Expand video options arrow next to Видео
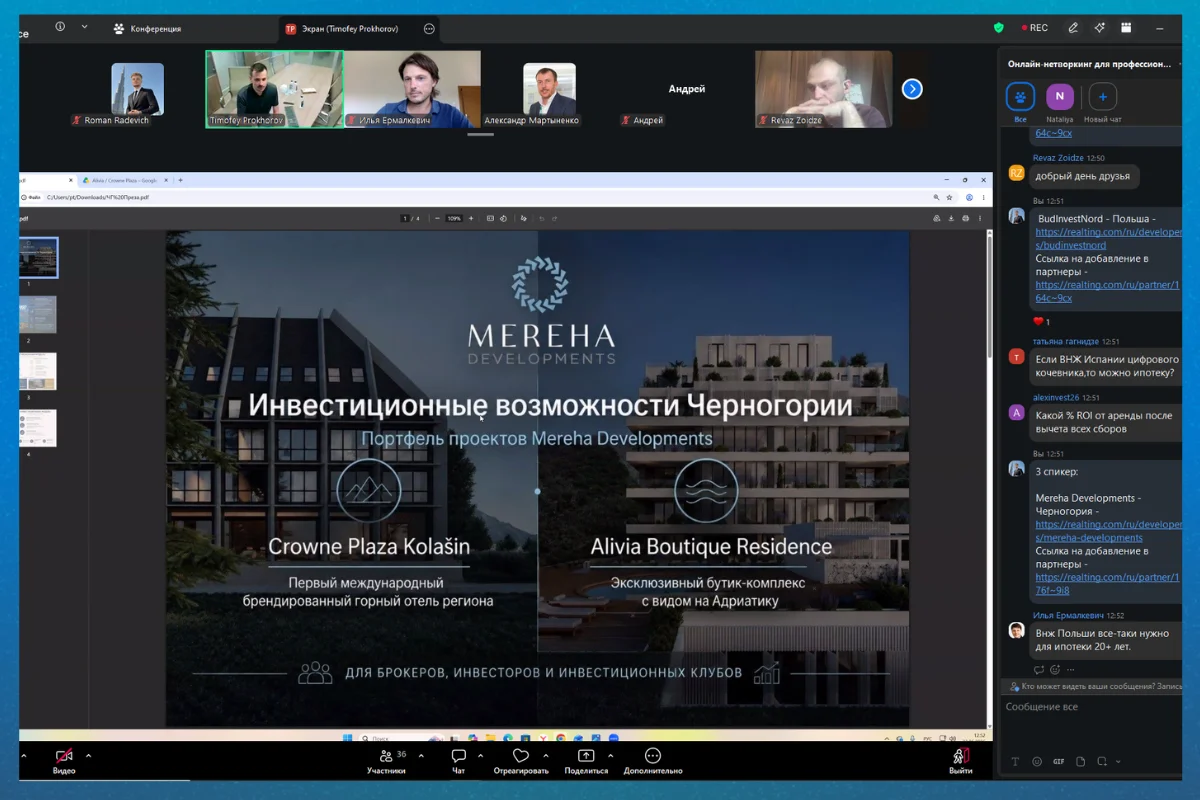 (x=88, y=756)
